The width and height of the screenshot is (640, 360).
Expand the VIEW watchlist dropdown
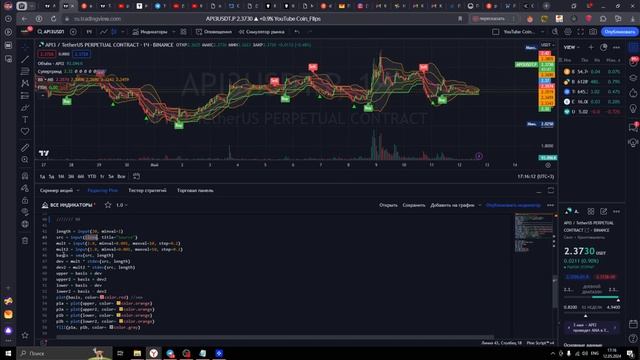point(571,47)
